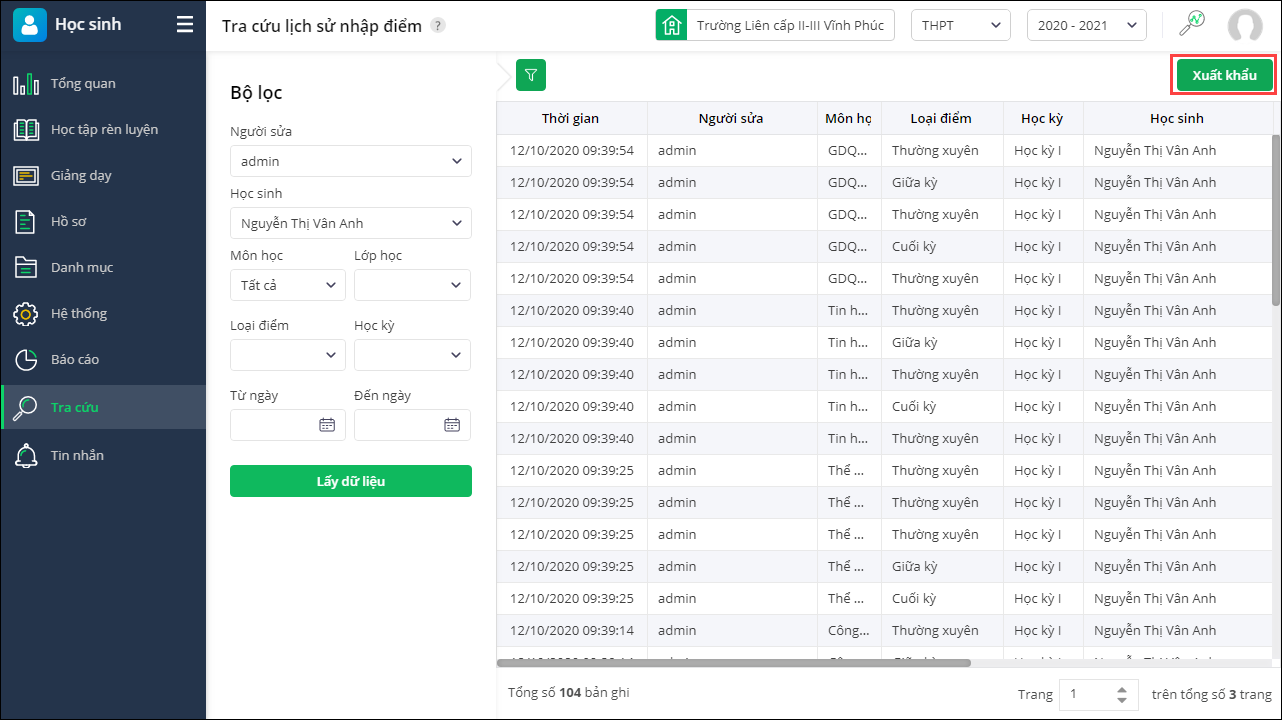This screenshot has height=720, width=1282.
Task: Open the user avatar profile icon
Action: pos(1245,26)
